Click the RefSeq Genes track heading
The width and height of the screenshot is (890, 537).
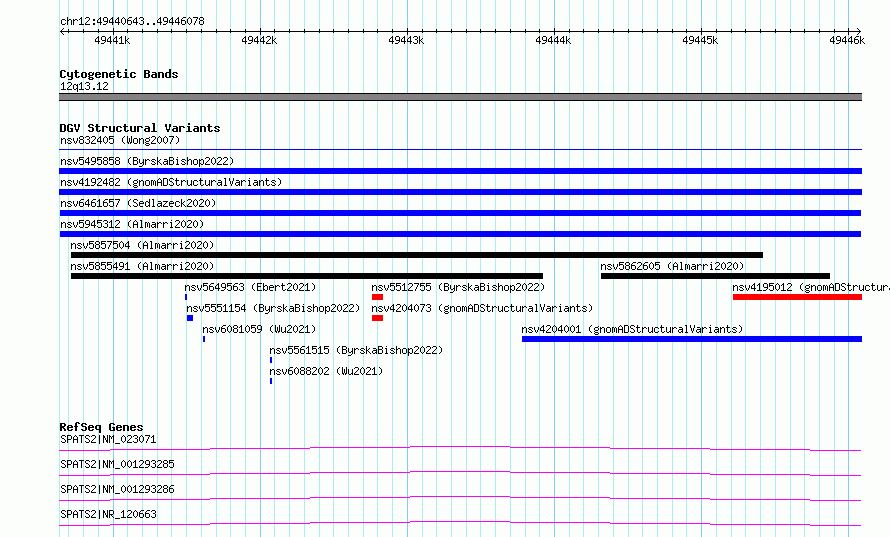(101, 427)
